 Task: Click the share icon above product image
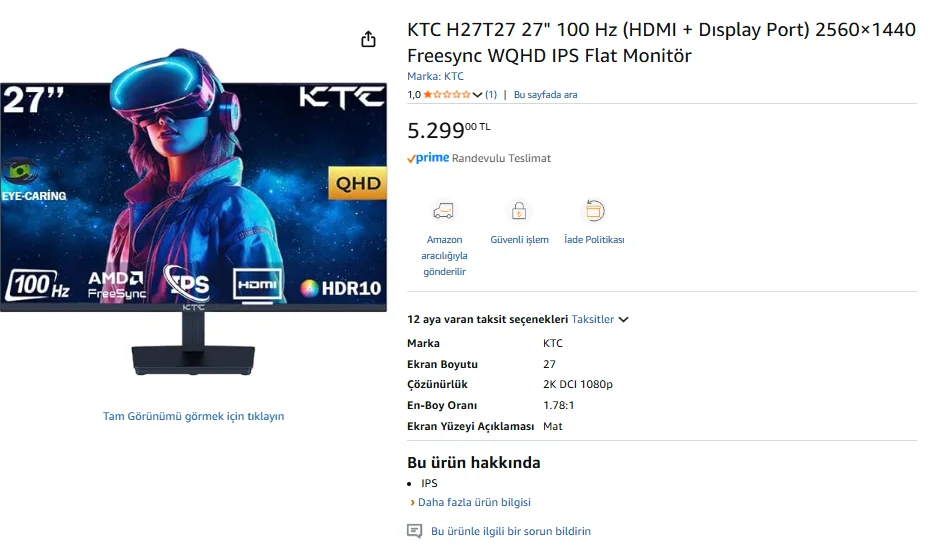click(x=368, y=39)
